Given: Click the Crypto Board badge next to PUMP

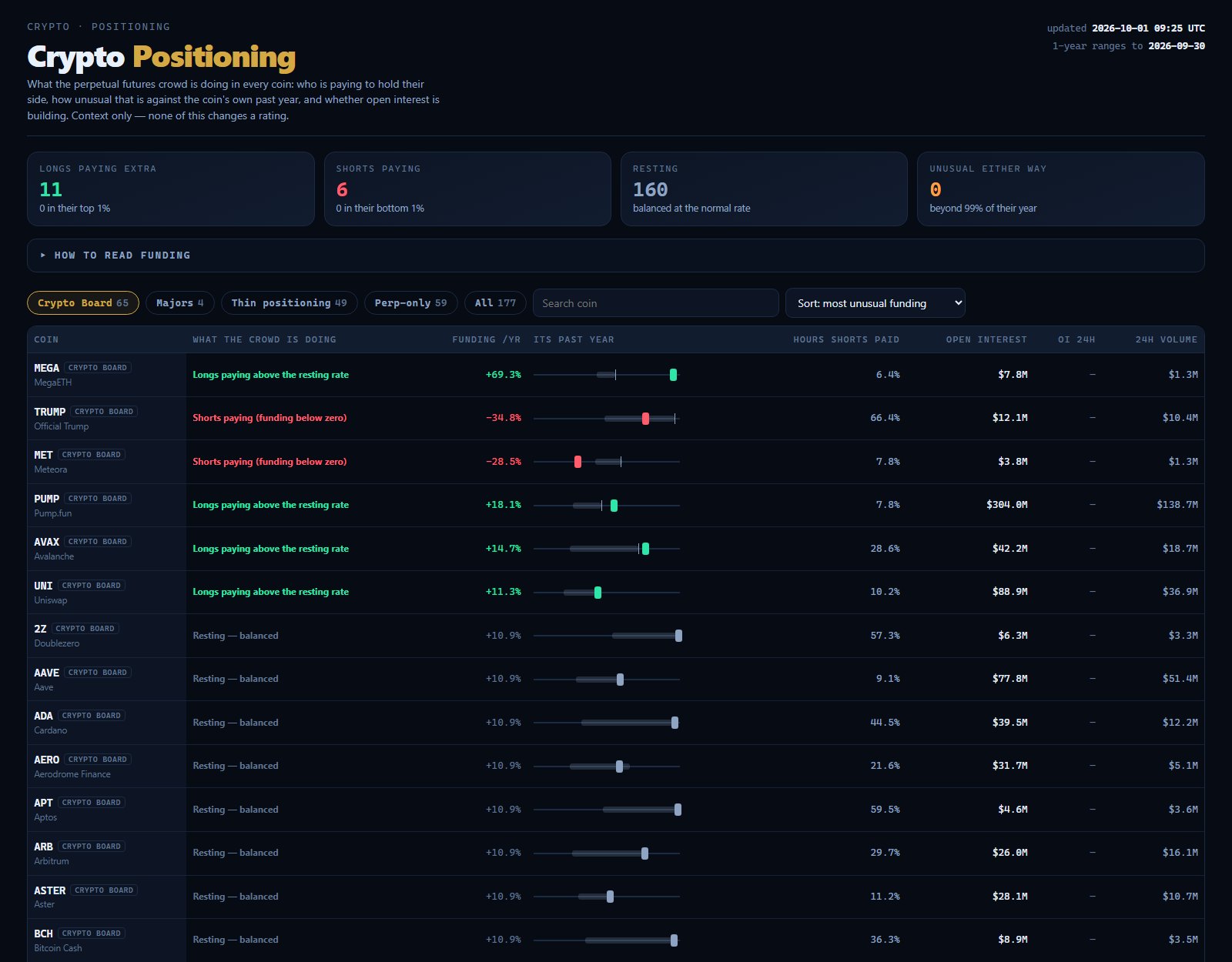Looking at the screenshot, I should tap(98, 499).
